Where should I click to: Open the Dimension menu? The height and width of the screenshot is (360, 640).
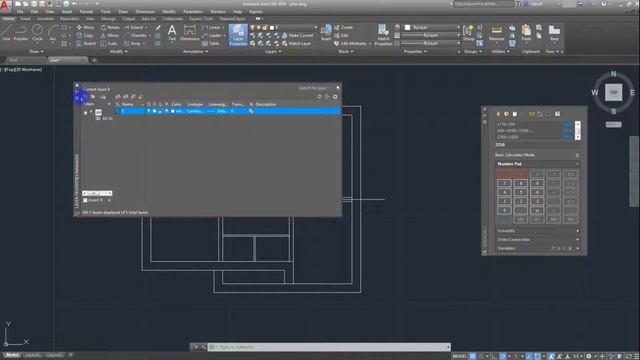[x=145, y=12]
